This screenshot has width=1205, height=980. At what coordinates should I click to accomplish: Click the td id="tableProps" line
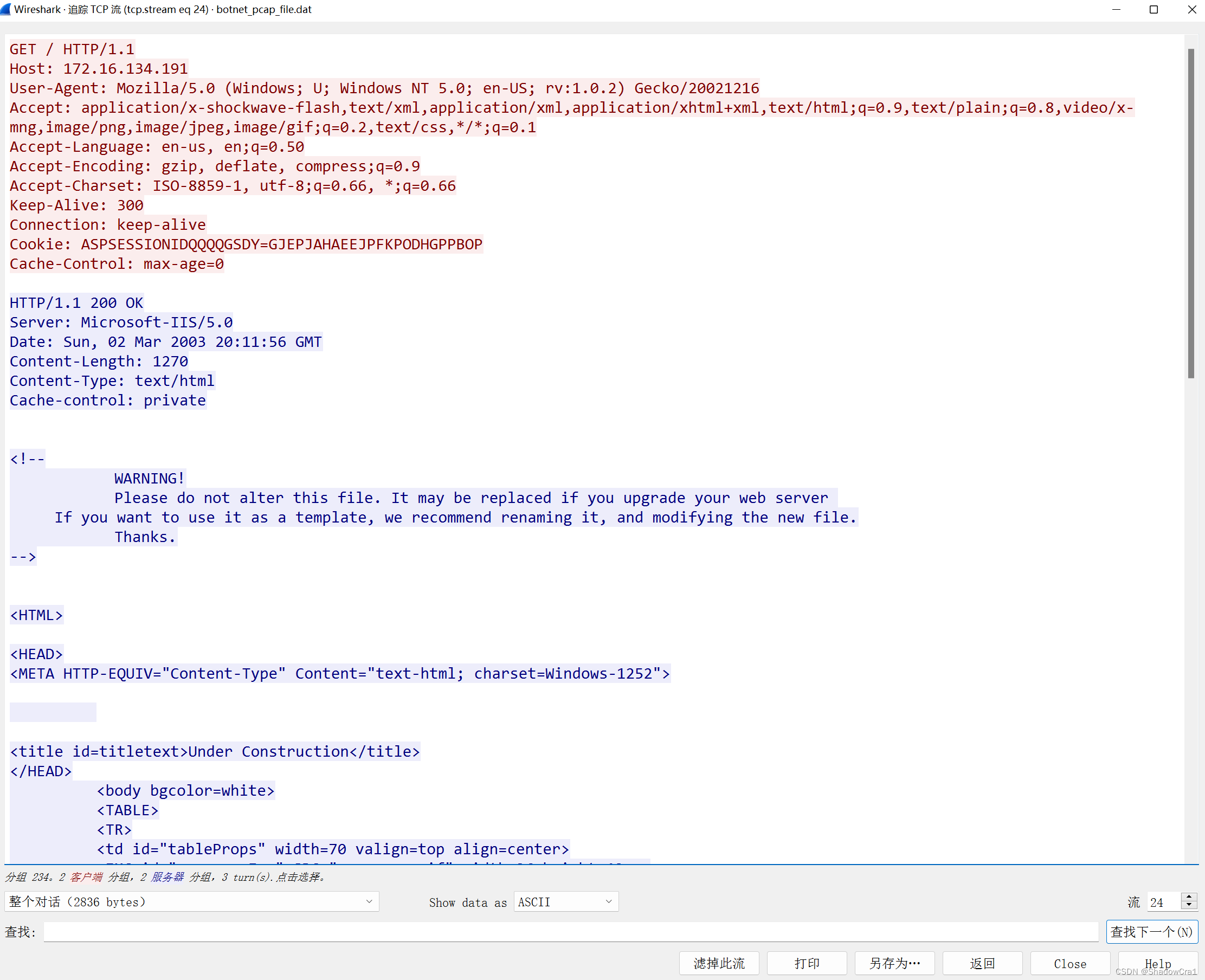333,849
